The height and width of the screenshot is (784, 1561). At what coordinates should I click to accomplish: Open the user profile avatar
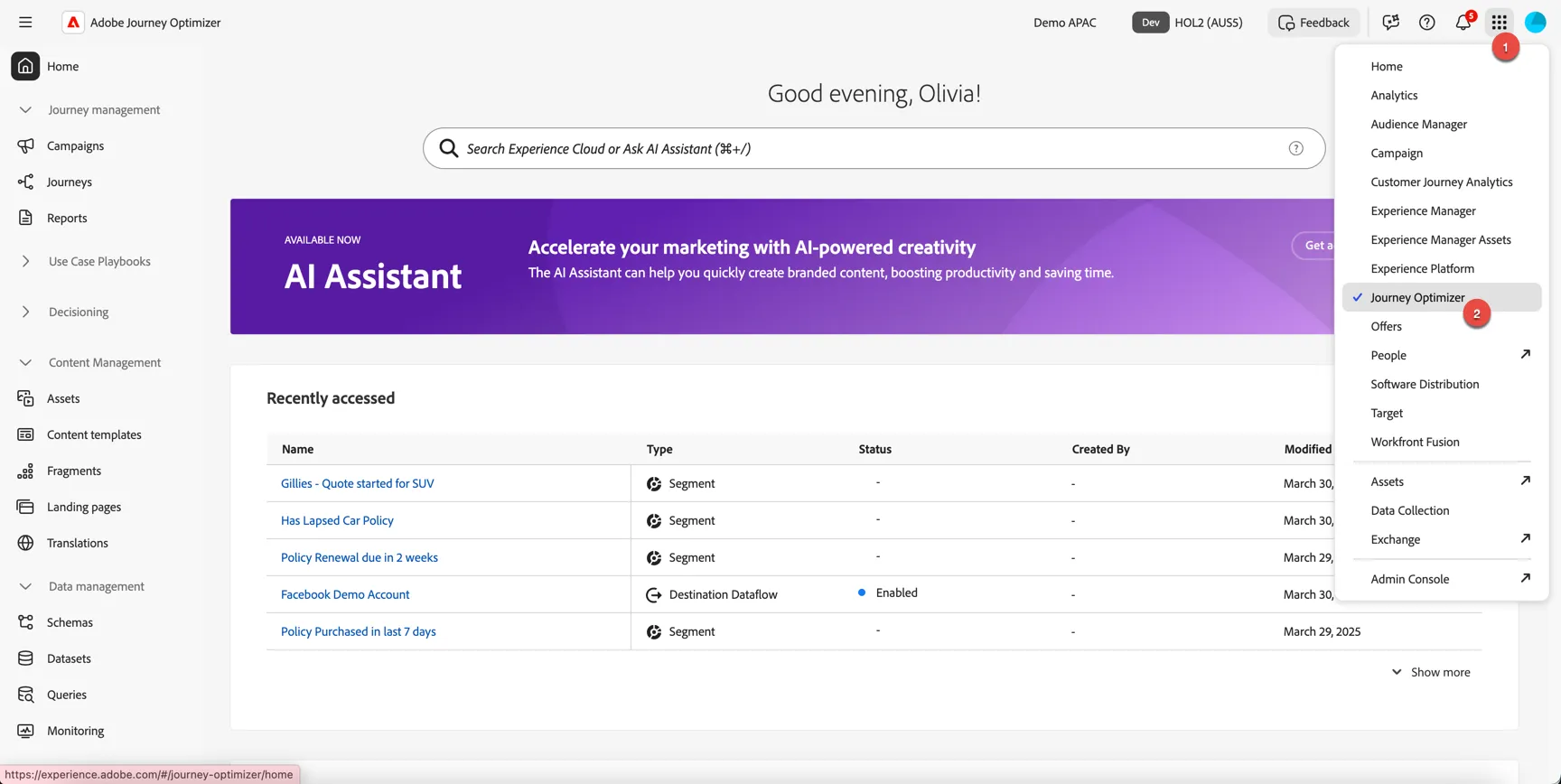coord(1536,23)
